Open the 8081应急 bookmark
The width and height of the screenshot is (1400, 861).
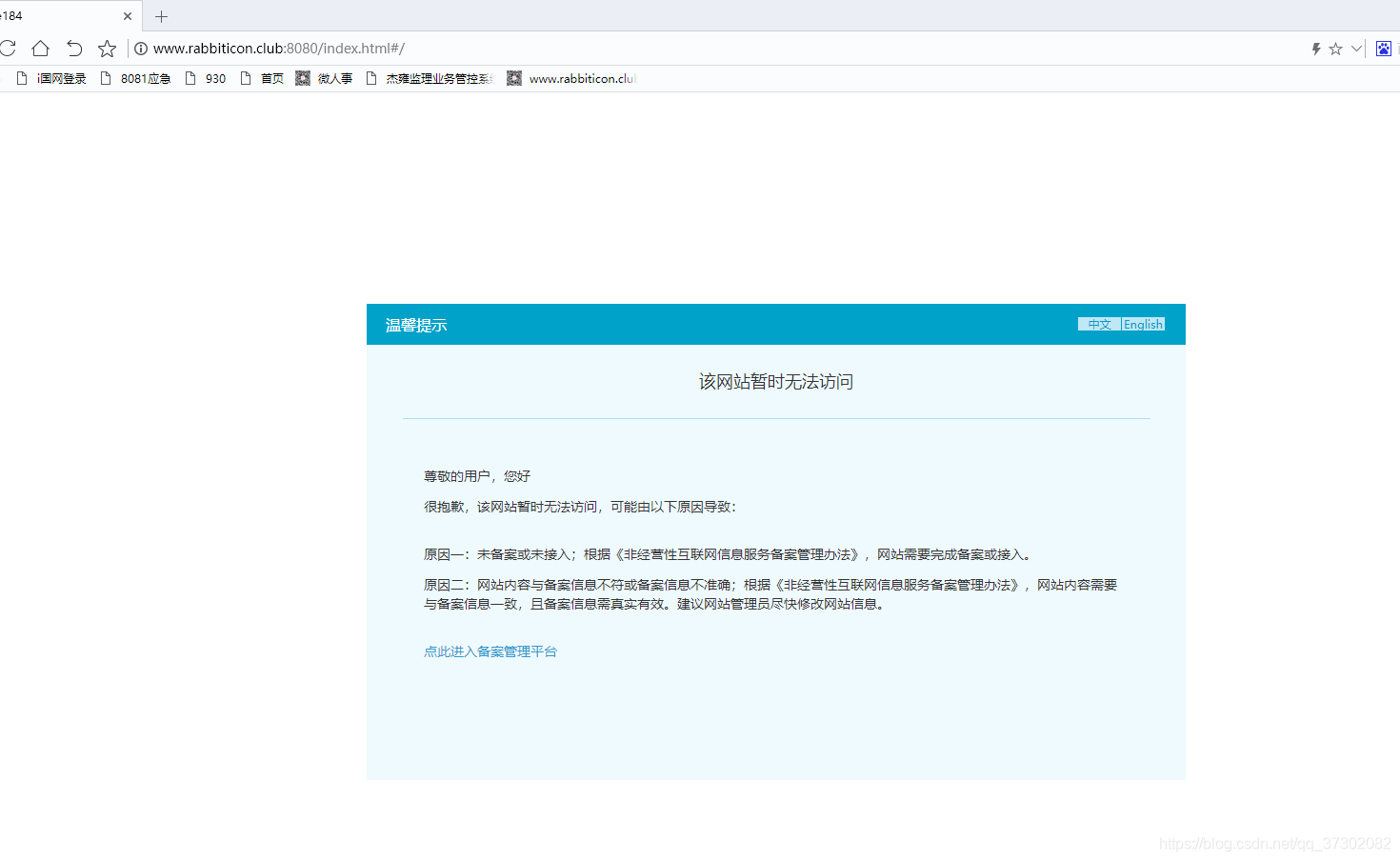[136, 78]
